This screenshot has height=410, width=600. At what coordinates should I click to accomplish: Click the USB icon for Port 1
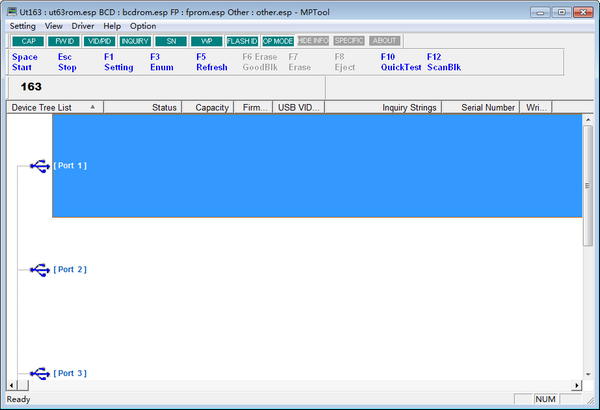39,165
